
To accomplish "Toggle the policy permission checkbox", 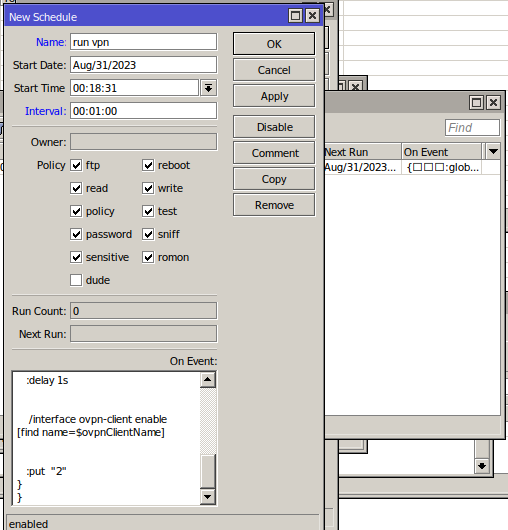I will pos(76,211).
